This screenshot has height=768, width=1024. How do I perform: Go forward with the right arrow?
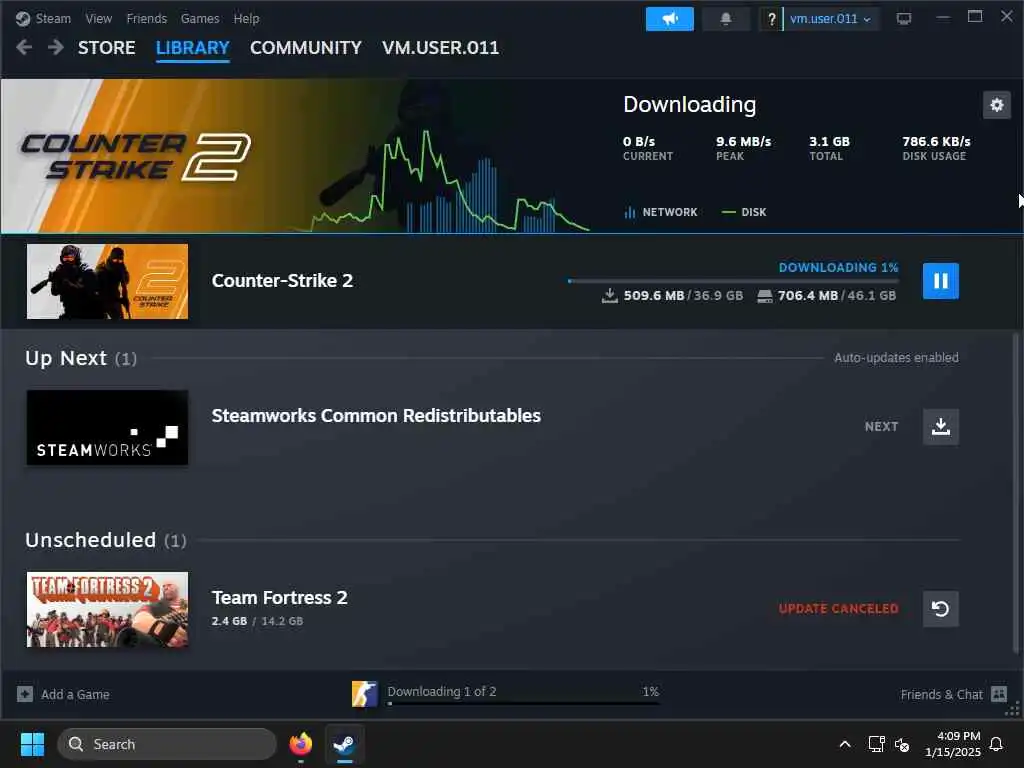(x=56, y=47)
